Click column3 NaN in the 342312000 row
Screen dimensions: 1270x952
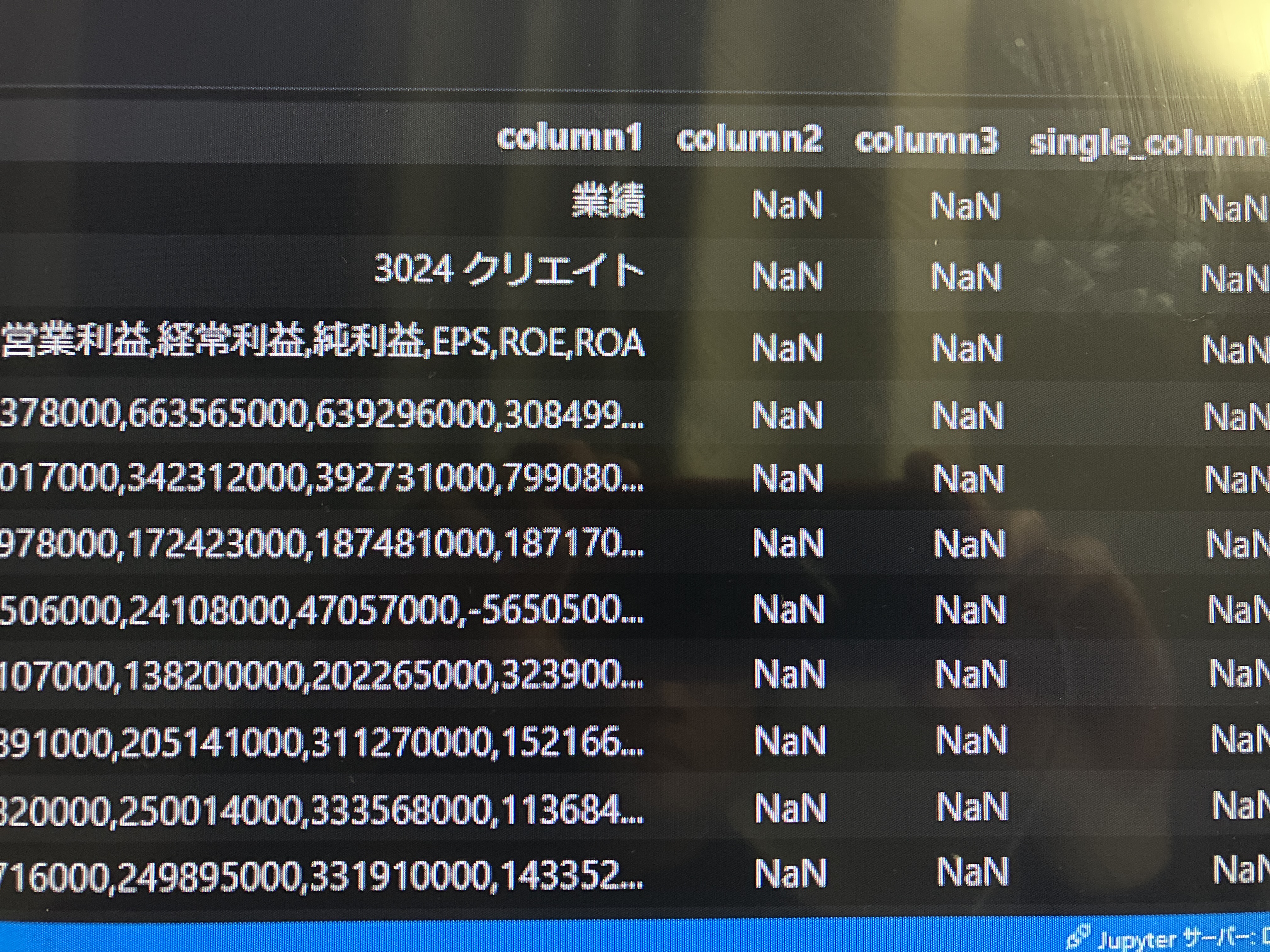pyautogui.click(x=969, y=479)
